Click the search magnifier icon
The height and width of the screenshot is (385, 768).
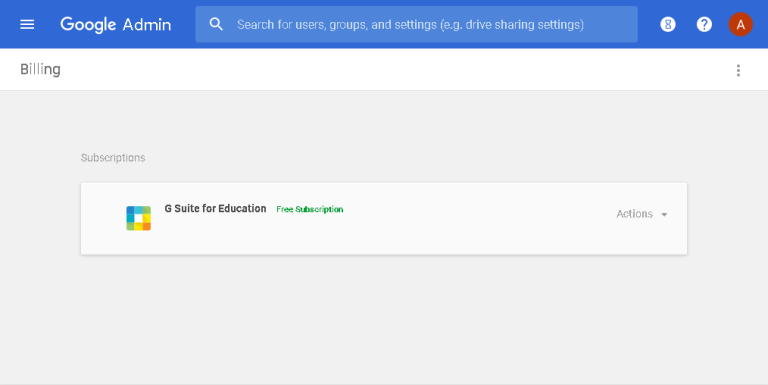point(216,24)
